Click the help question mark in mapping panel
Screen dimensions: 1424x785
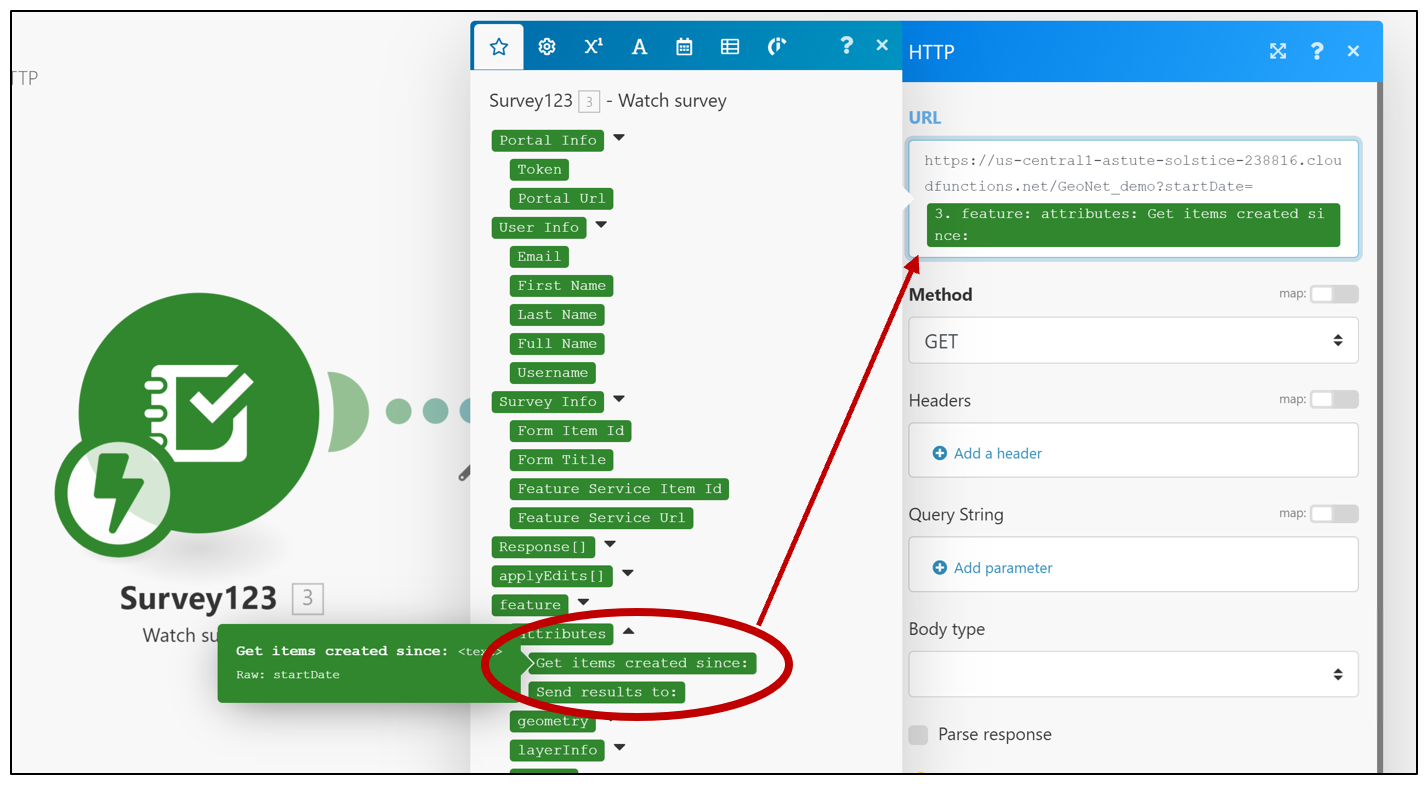click(x=847, y=45)
